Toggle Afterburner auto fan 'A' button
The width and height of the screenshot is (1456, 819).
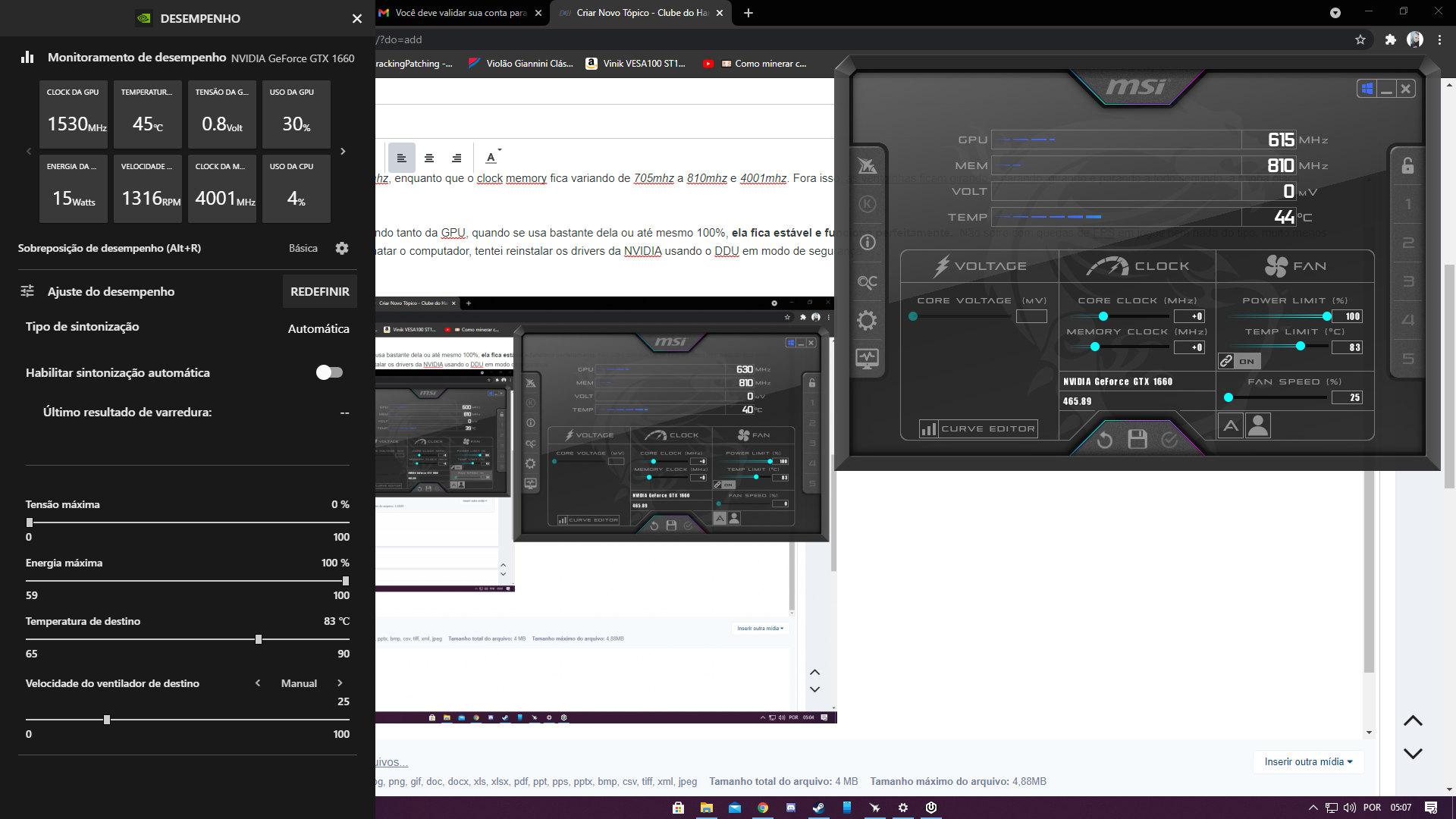click(1232, 425)
